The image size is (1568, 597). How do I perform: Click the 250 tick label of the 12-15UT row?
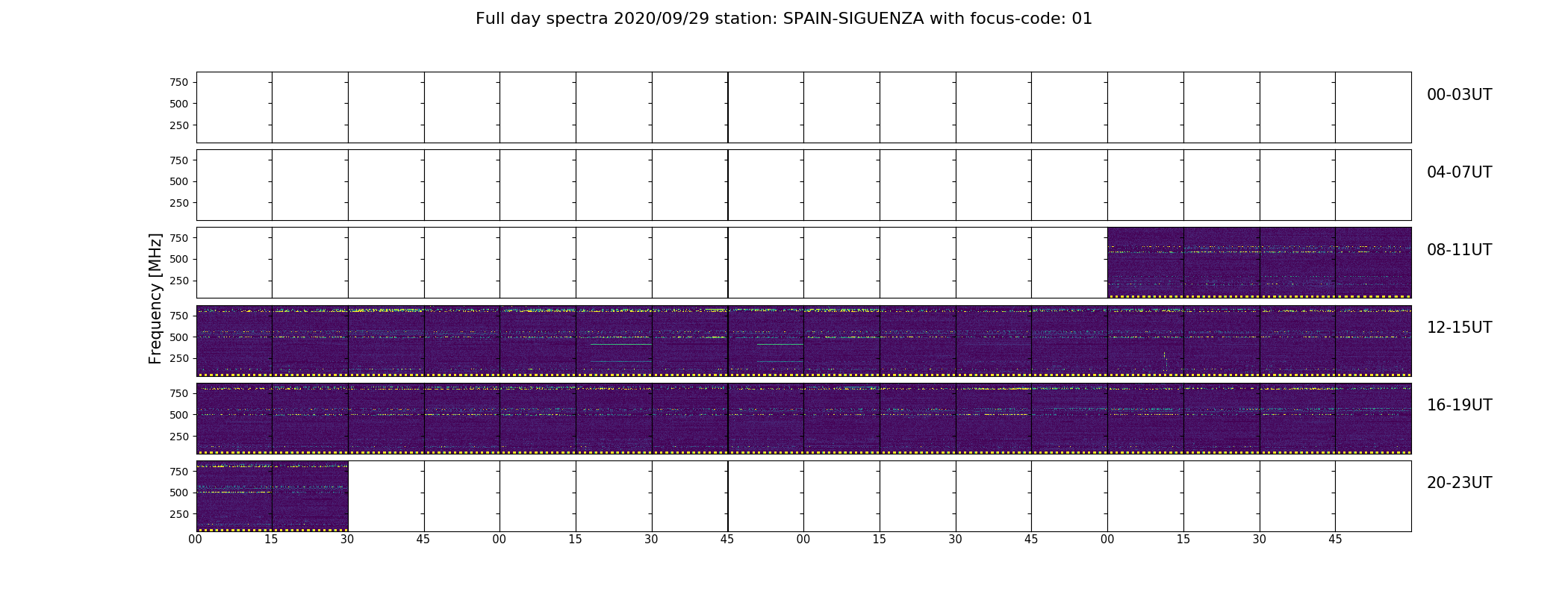click(179, 358)
